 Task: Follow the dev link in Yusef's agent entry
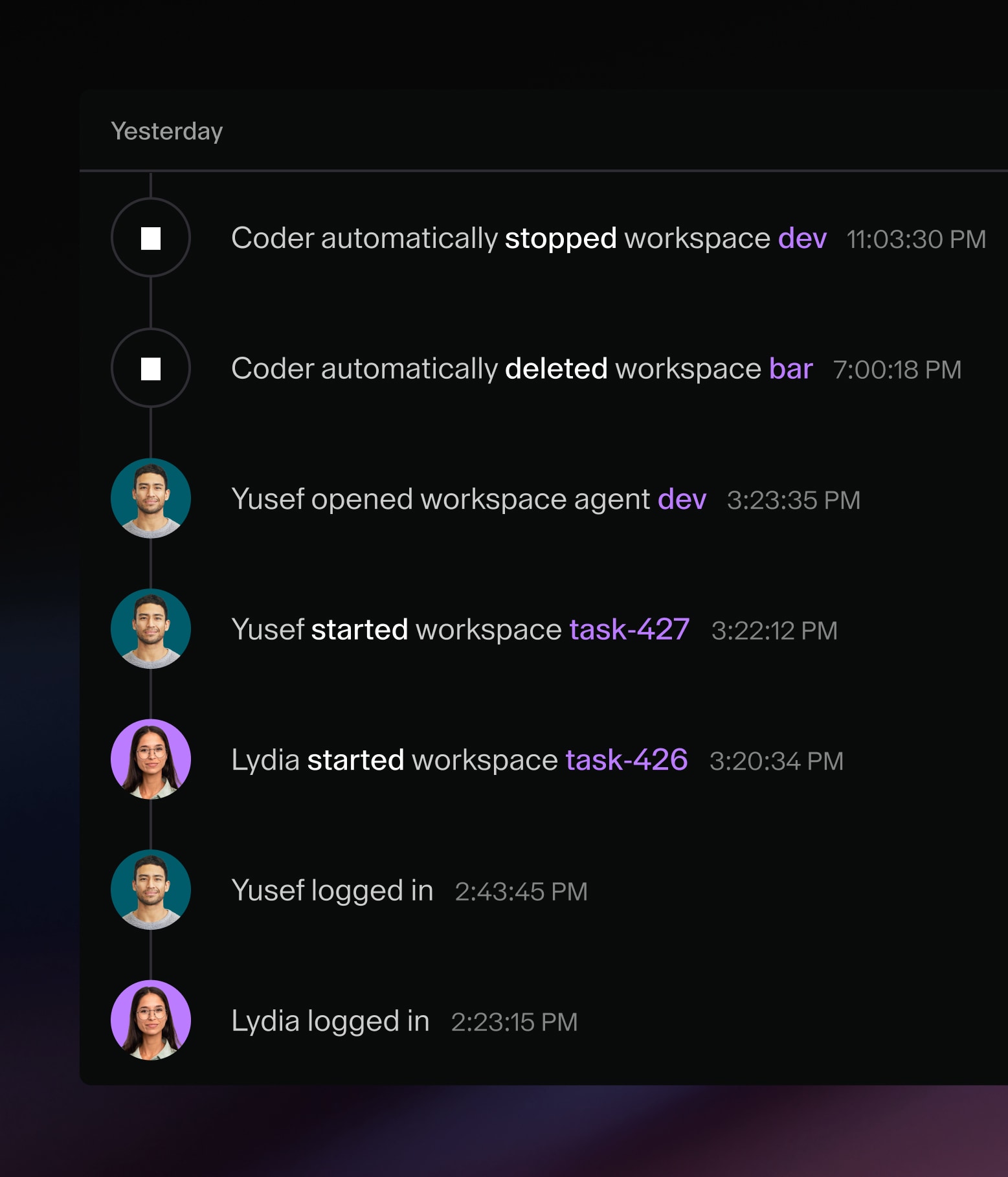(x=682, y=499)
